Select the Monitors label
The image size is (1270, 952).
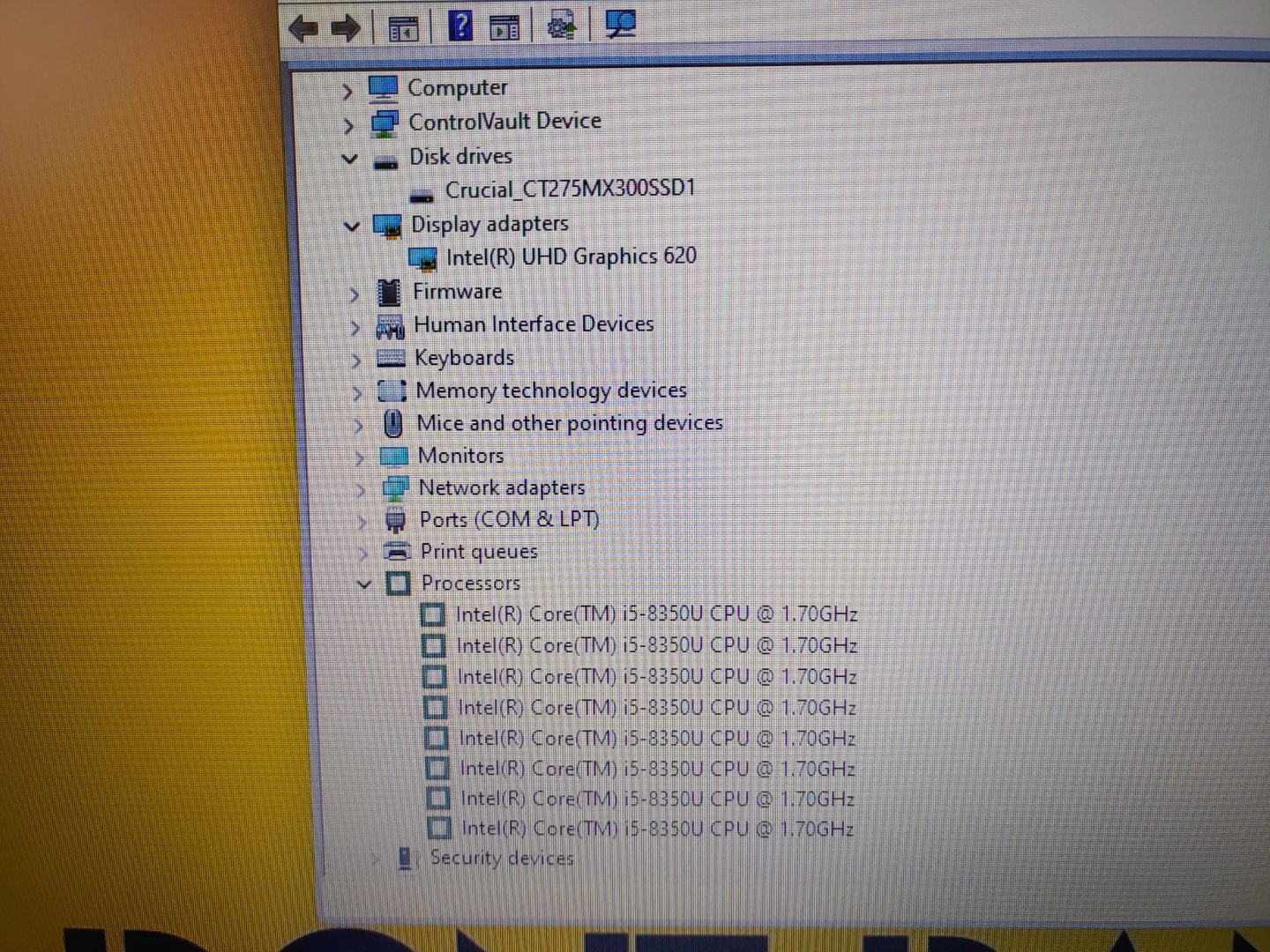[x=461, y=456]
